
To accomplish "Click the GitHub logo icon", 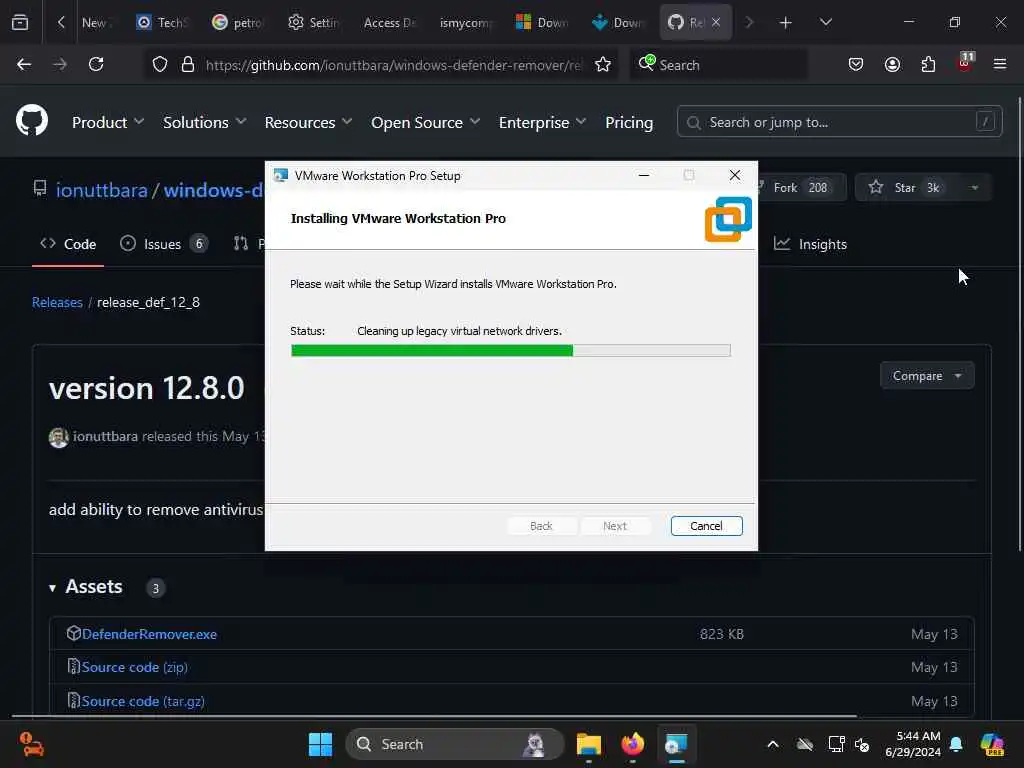I will [x=32, y=121].
